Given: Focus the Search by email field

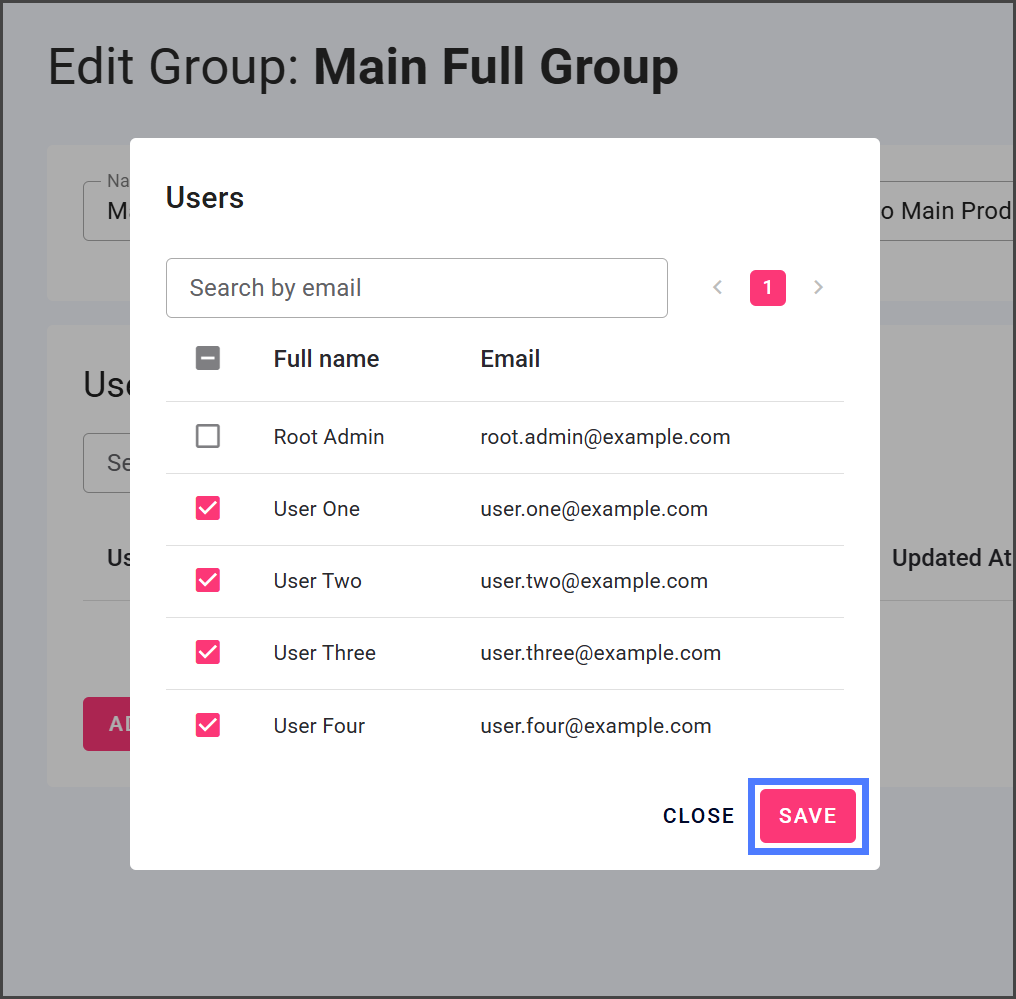Looking at the screenshot, I should point(416,288).
